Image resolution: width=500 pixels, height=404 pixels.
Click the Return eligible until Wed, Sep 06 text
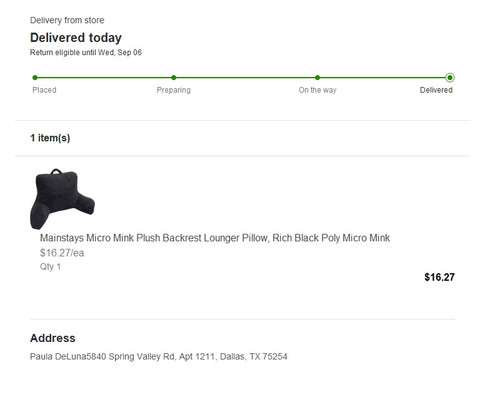[x=86, y=52]
